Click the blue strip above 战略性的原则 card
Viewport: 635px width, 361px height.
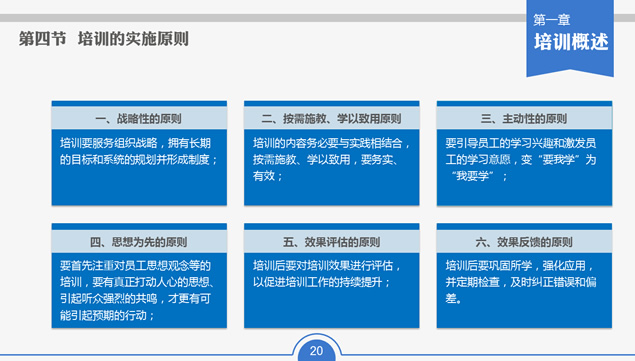(139, 104)
